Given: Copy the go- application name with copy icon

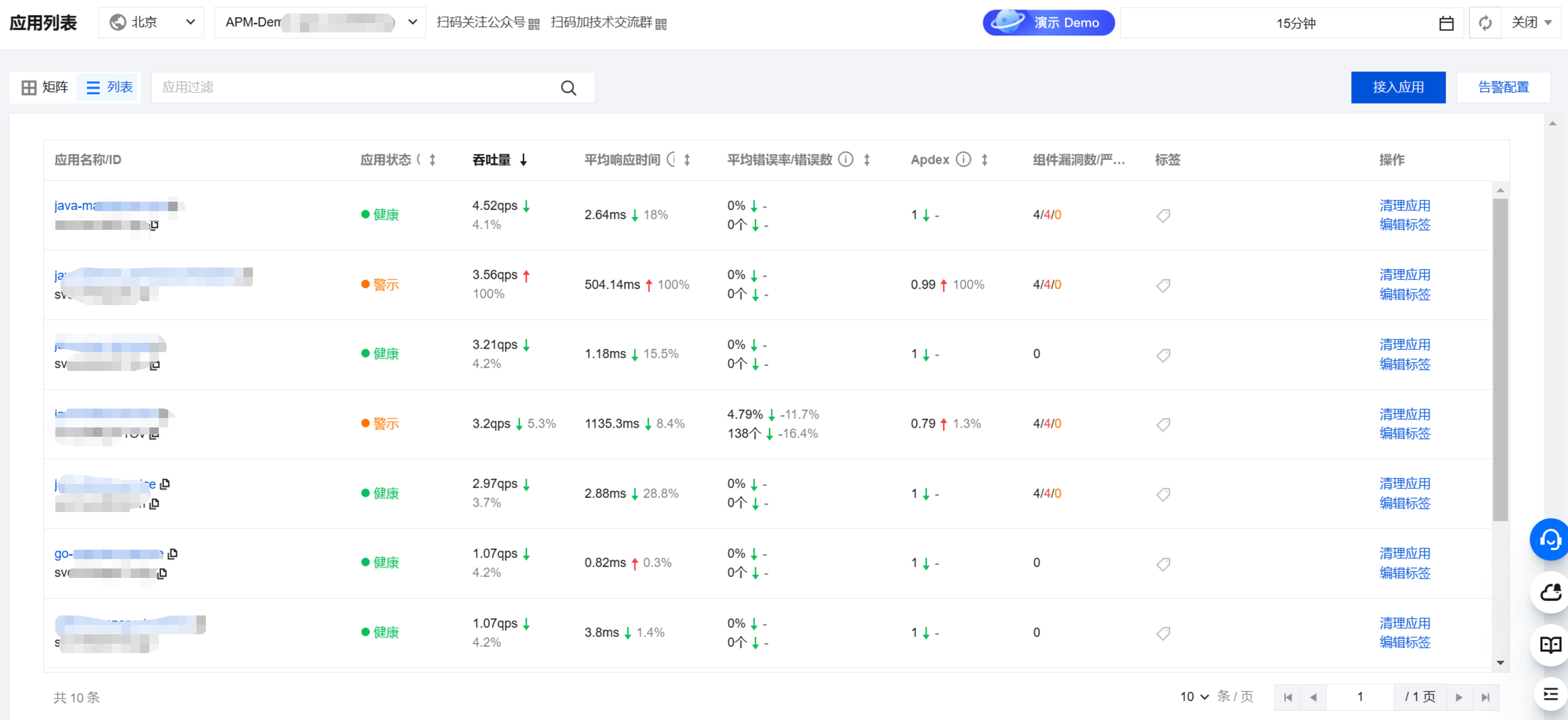Looking at the screenshot, I should [173, 553].
